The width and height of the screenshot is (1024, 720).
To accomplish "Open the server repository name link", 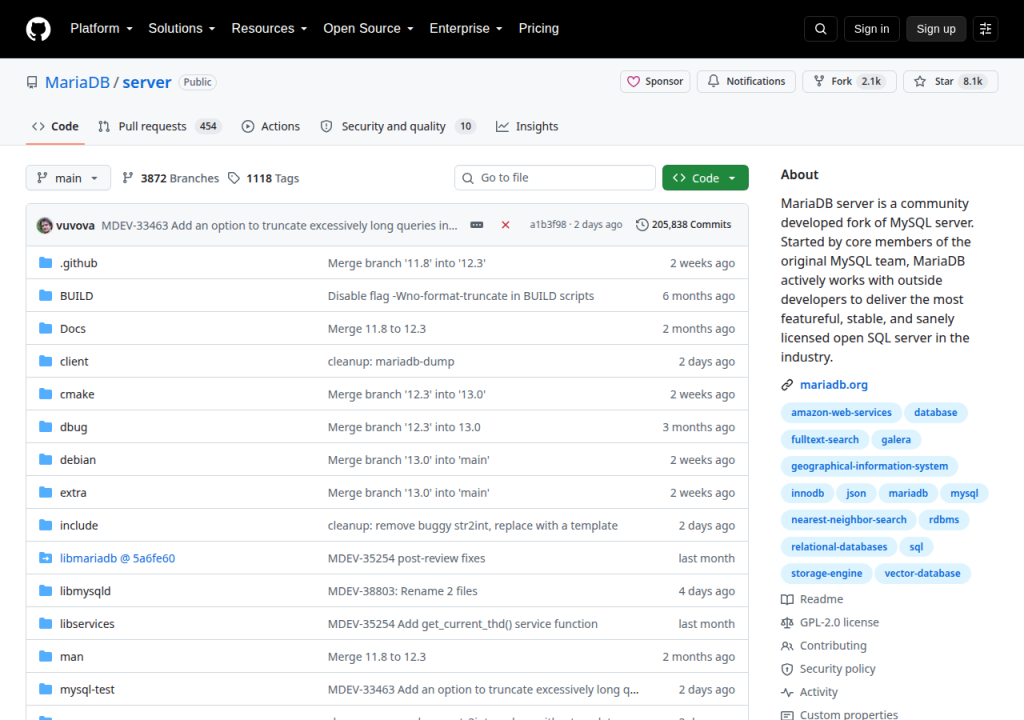I will (147, 82).
